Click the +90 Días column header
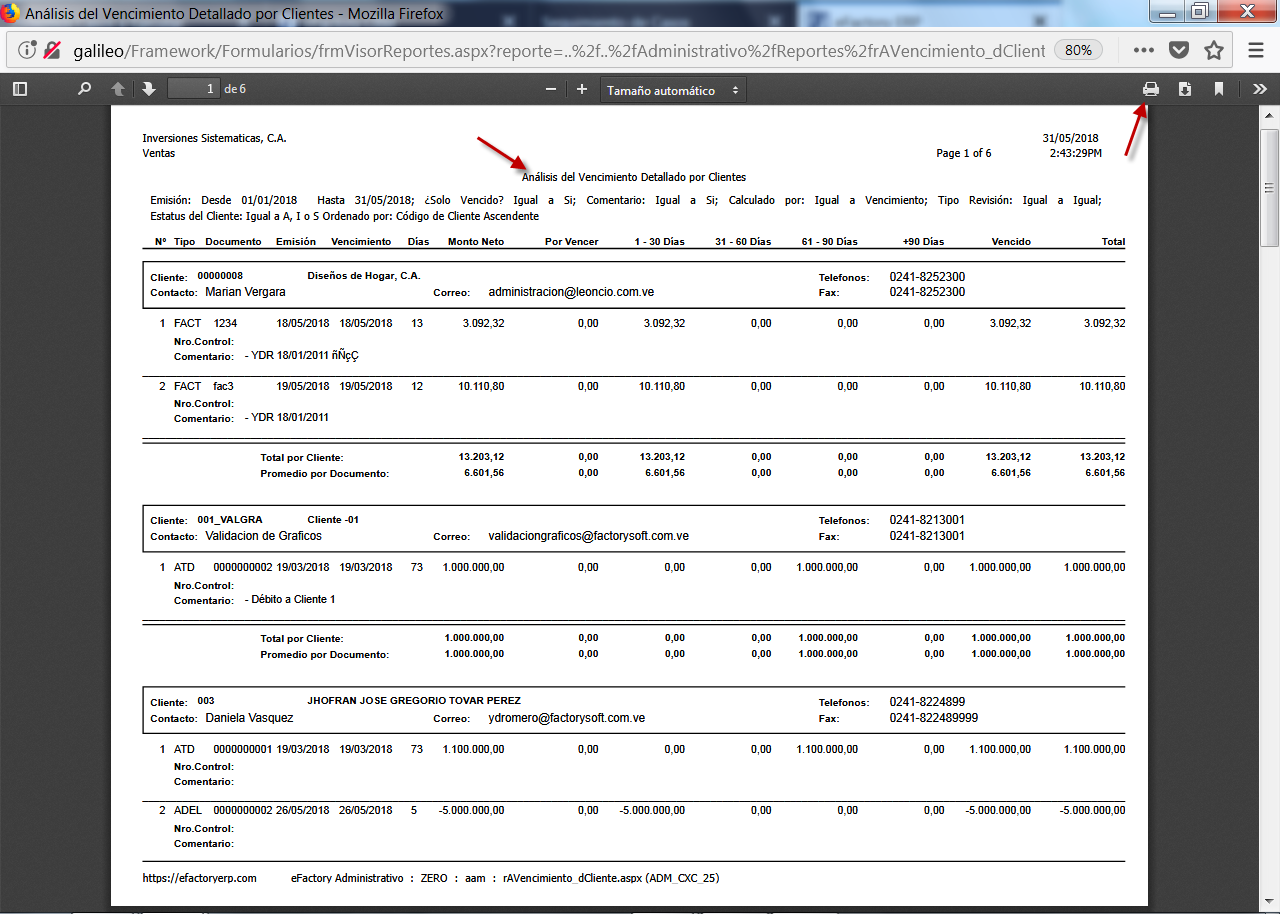The height and width of the screenshot is (914, 1280). click(x=923, y=242)
